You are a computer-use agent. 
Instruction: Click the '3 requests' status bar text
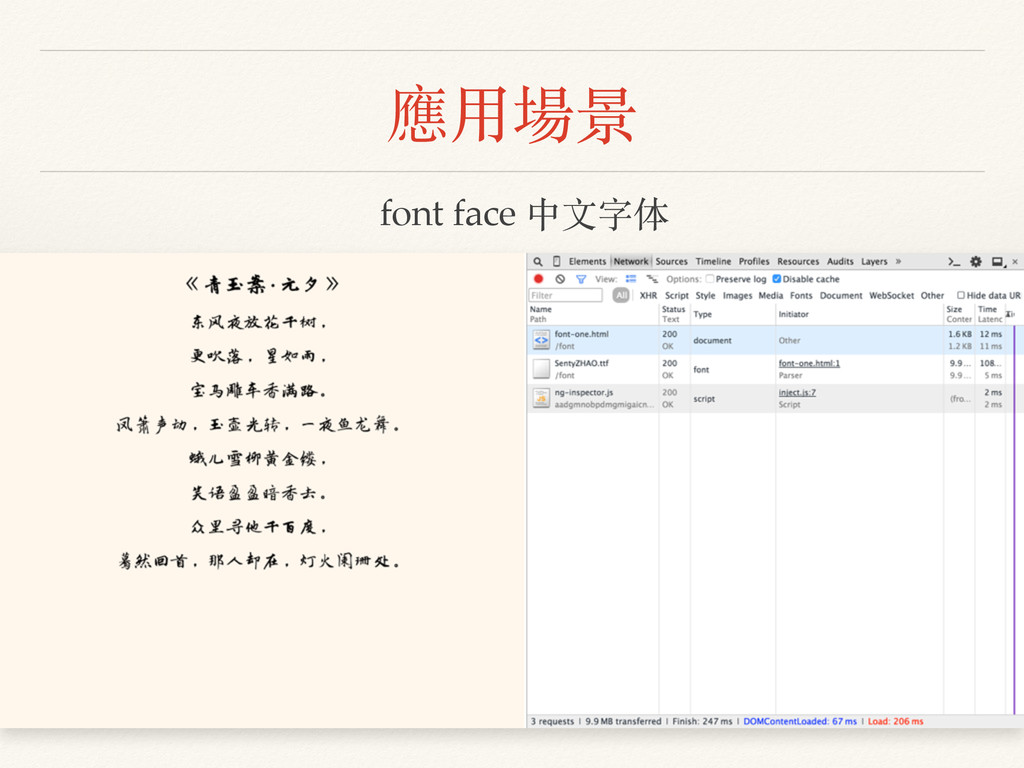pyautogui.click(x=552, y=721)
